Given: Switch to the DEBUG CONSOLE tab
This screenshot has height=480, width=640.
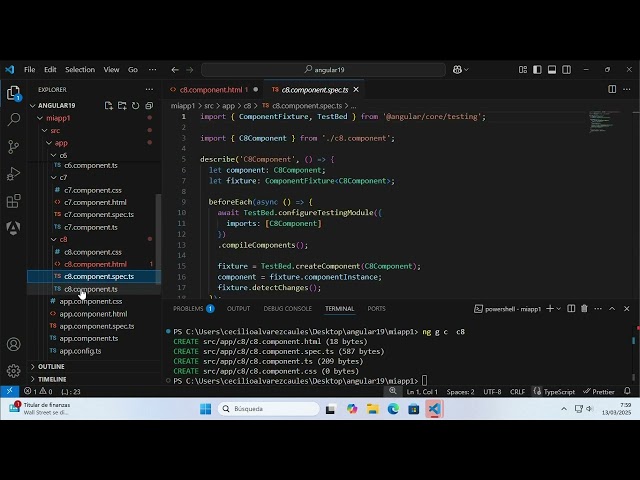Looking at the screenshot, I should click(x=287, y=309).
